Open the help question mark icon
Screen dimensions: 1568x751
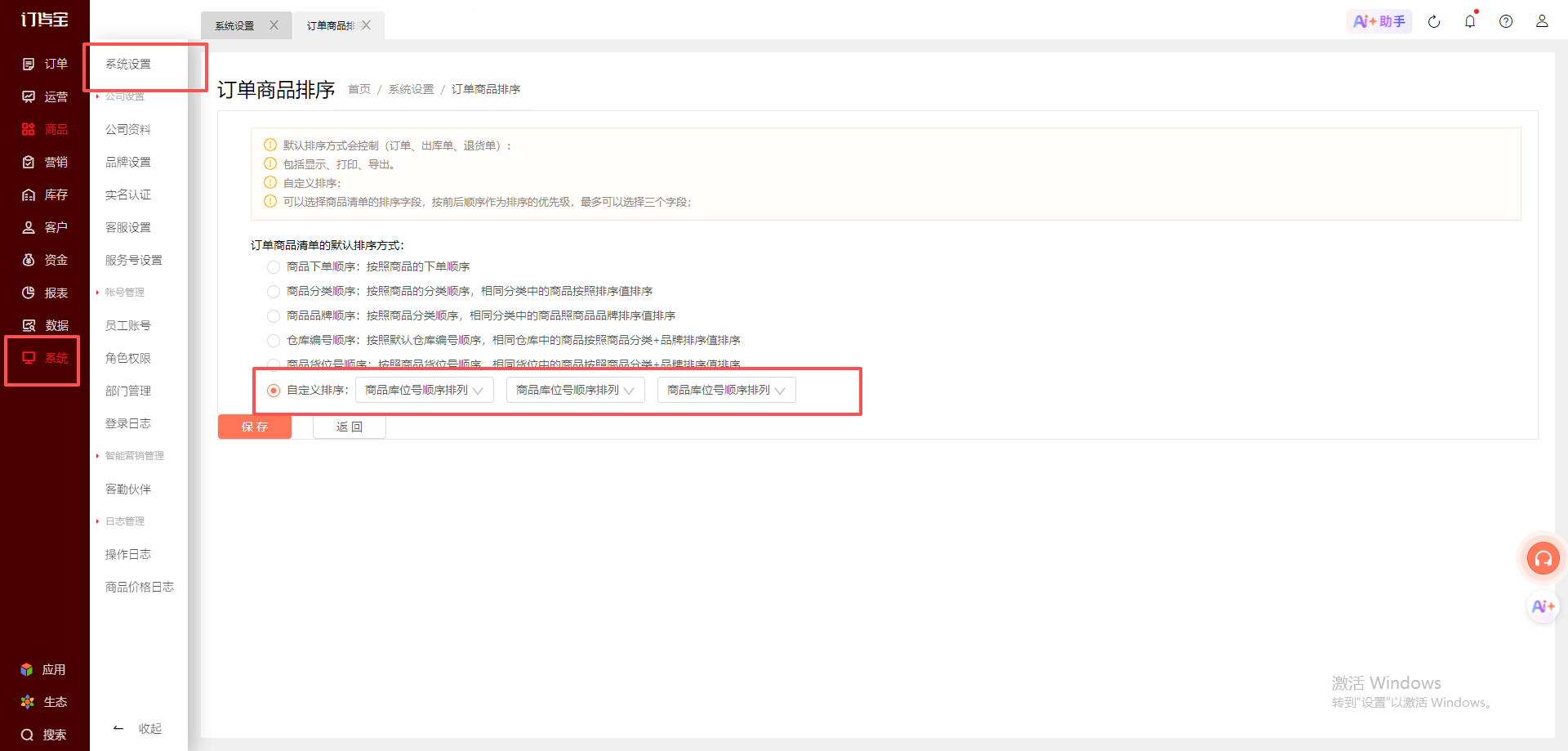(1506, 21)
